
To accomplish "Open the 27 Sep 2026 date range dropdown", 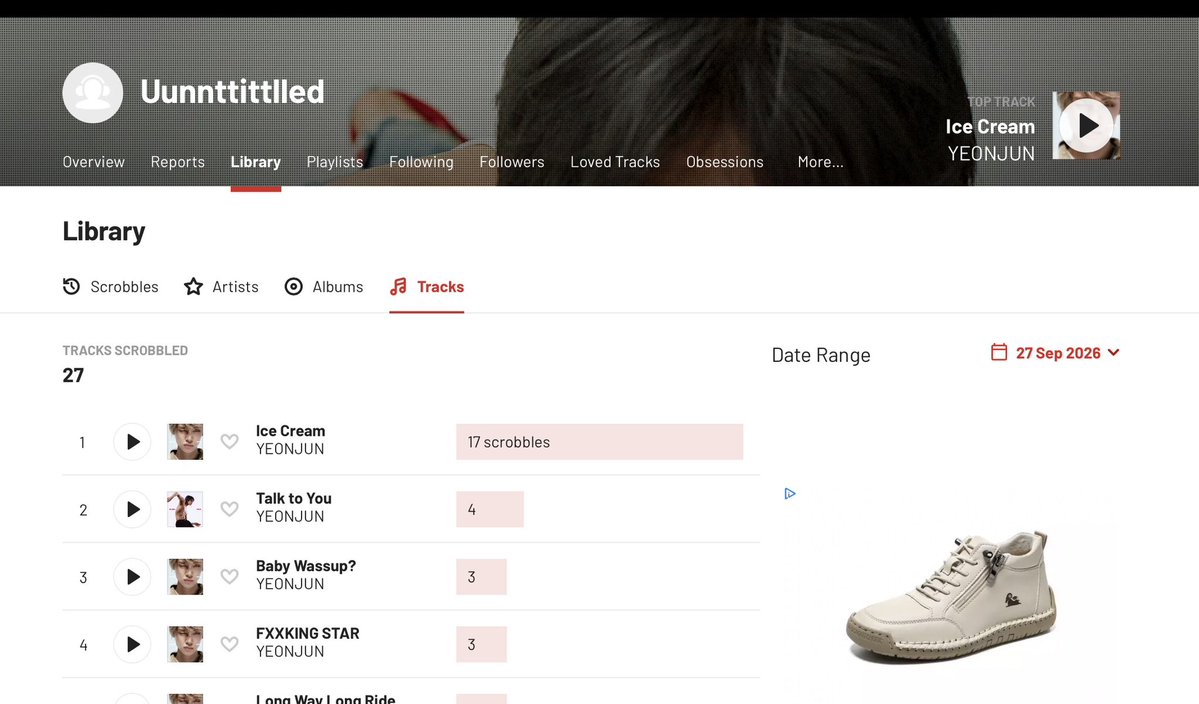I will pyautogui.click(x=1055, y=352).
